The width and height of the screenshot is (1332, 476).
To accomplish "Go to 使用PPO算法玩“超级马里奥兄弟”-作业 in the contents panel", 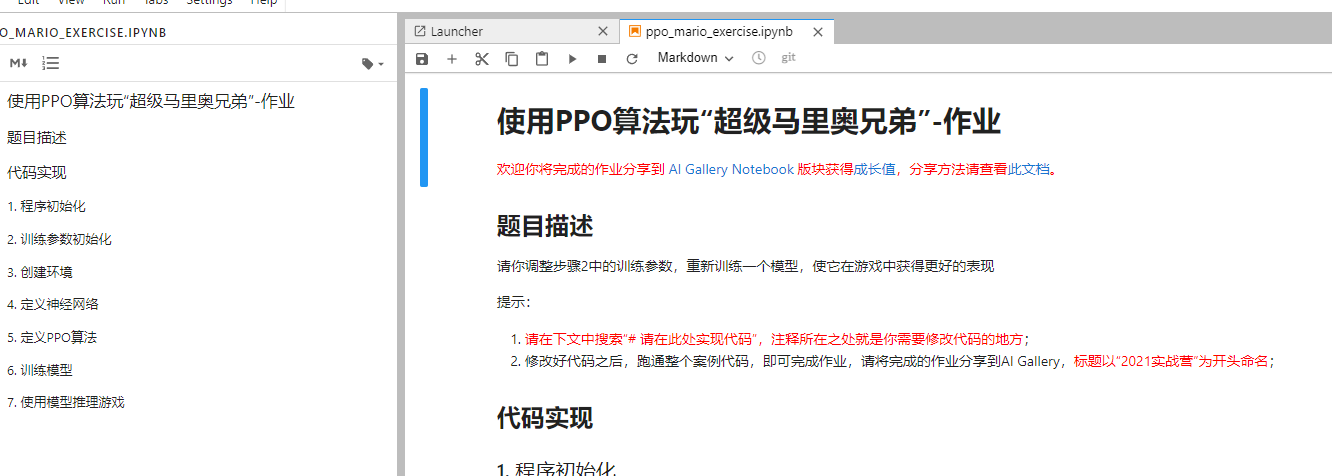I will [x=151, y=102].
